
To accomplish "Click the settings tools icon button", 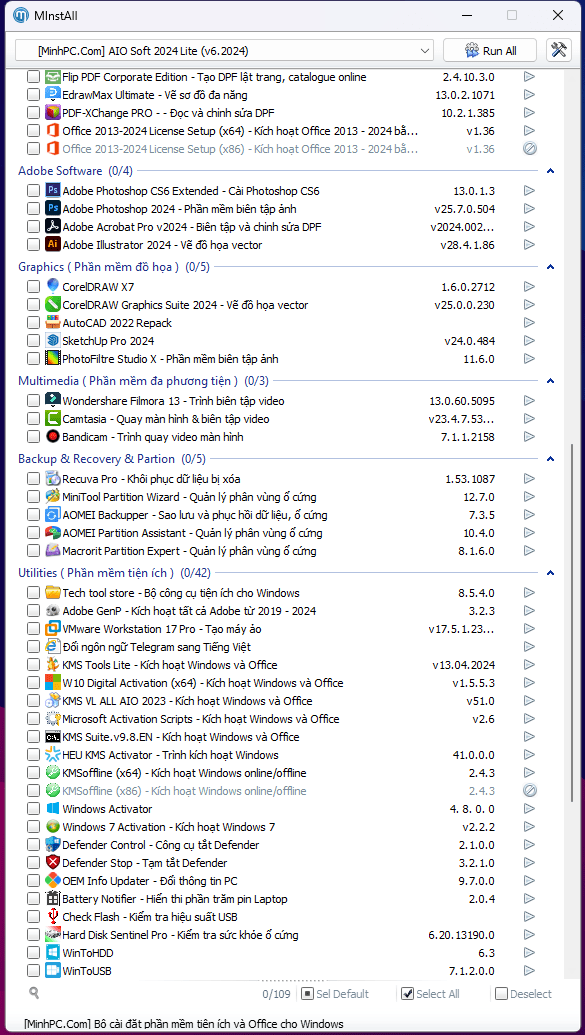I will pos(559,50).
